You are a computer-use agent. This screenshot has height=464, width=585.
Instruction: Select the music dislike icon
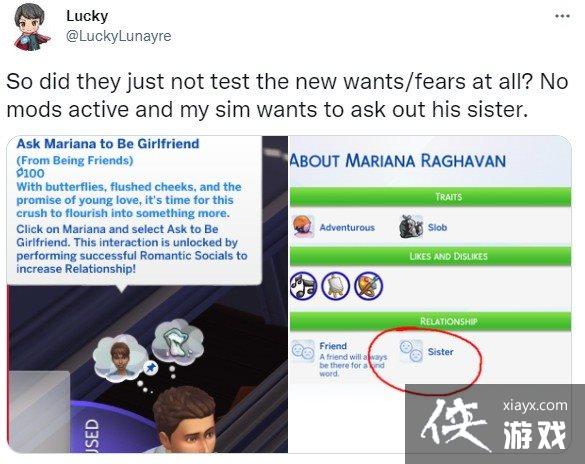tap(303, 286)
